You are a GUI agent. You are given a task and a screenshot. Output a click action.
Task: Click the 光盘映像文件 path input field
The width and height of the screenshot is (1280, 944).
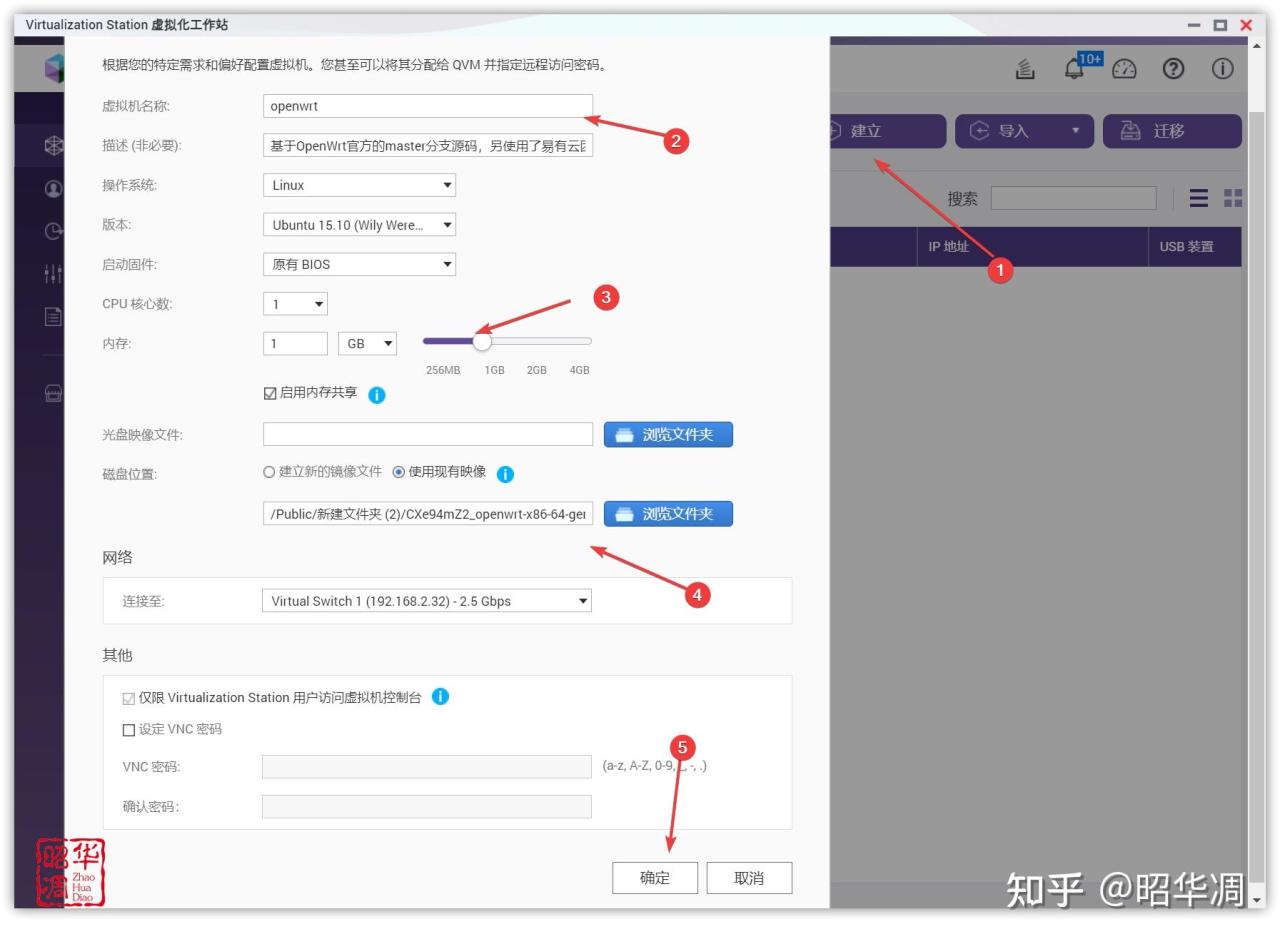[428, 434]
